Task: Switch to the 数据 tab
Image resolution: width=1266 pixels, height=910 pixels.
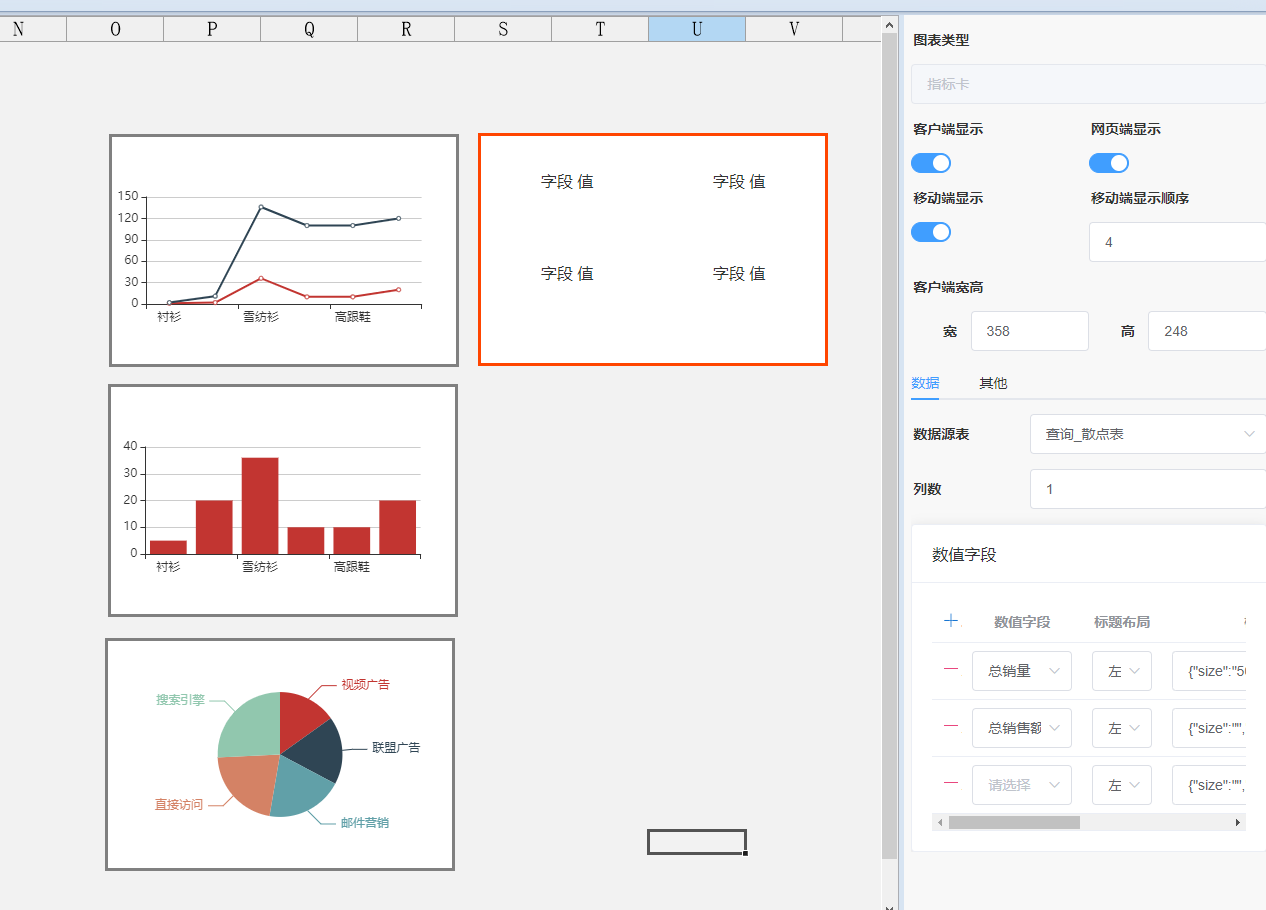Action: pos(925,383)
